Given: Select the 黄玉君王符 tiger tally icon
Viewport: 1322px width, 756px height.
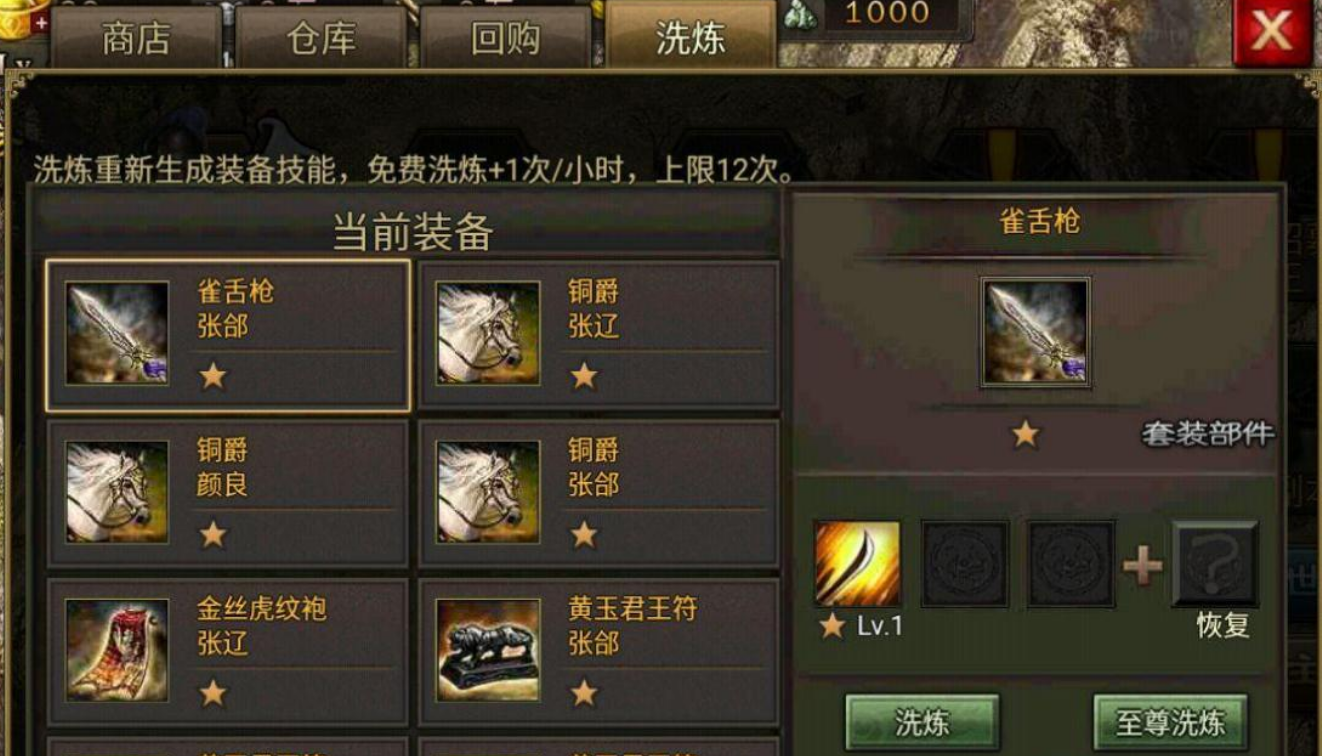Looking at the screenshot, I should 488,650.
